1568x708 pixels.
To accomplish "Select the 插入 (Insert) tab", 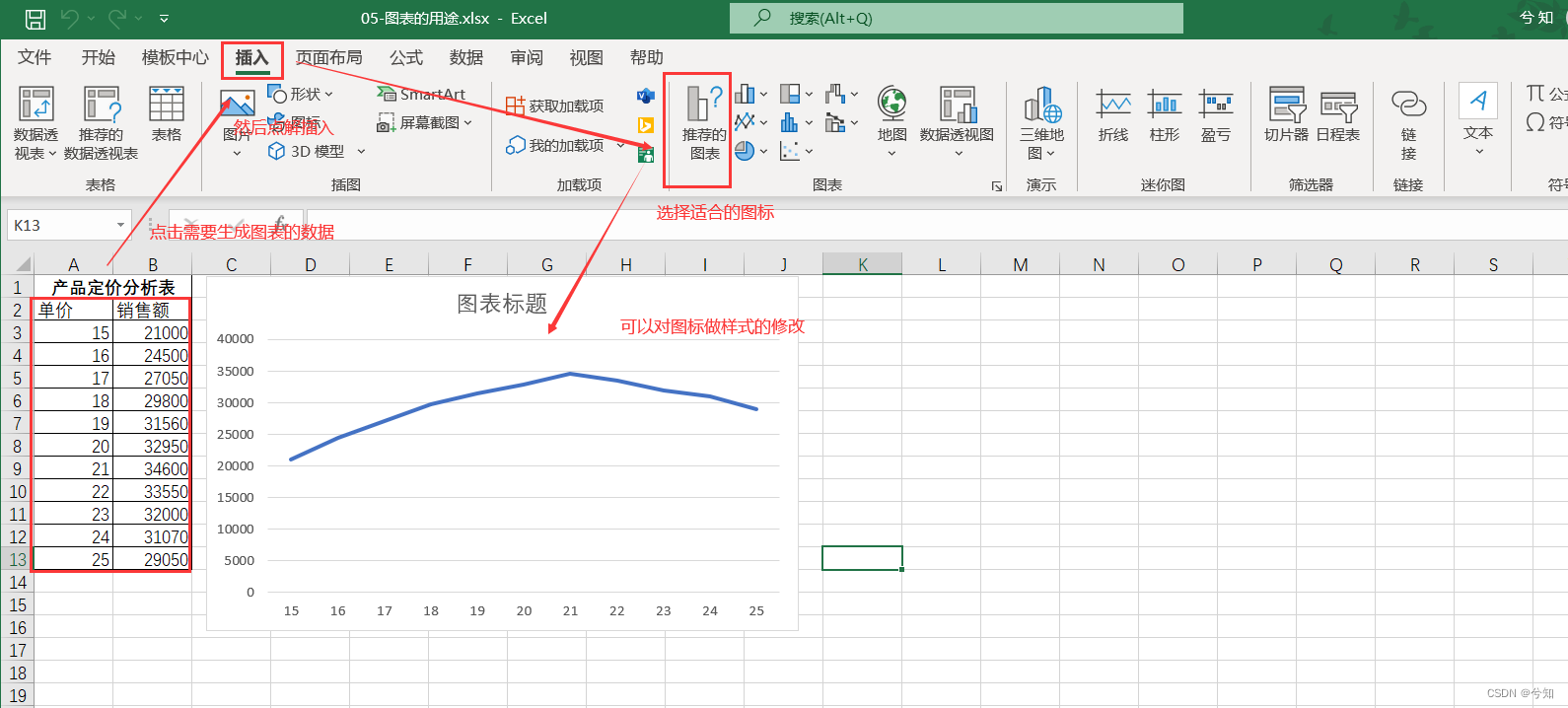I will [251, 57].
